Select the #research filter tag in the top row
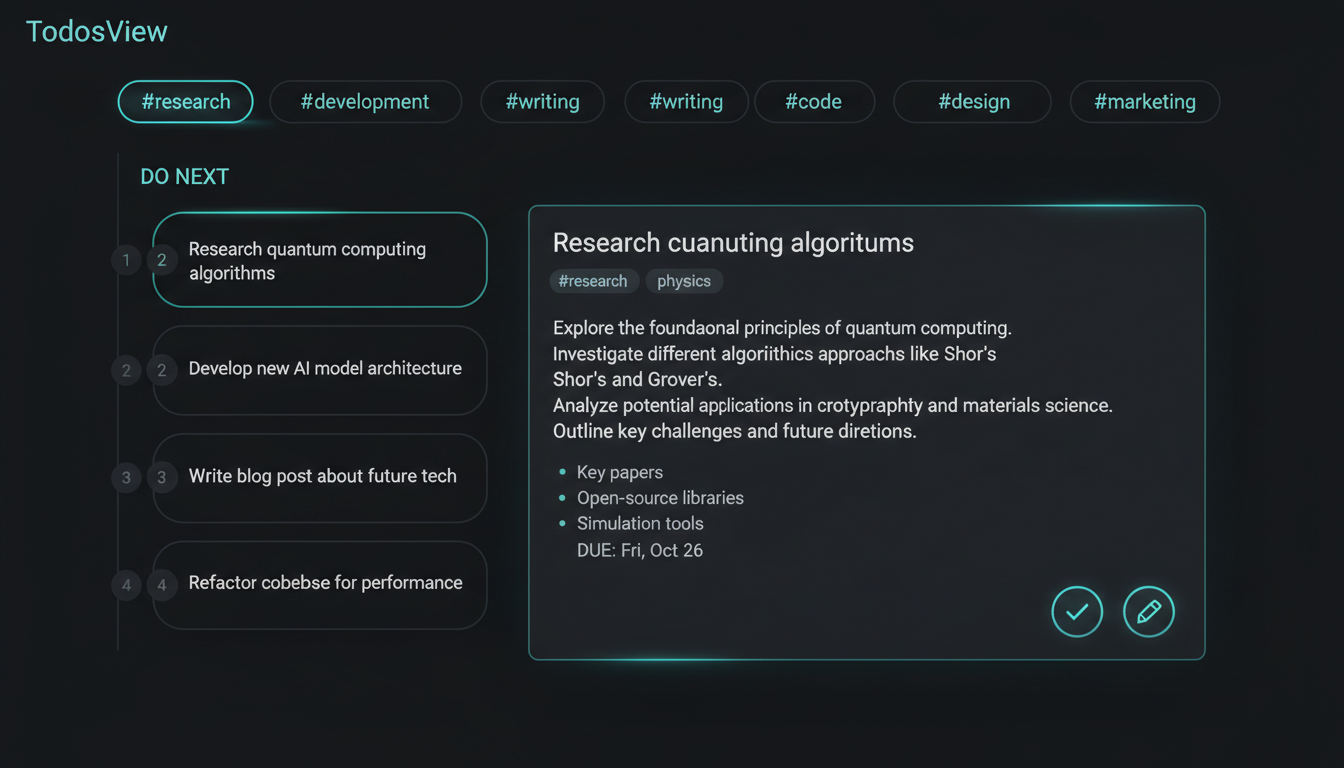 point(186,102)
